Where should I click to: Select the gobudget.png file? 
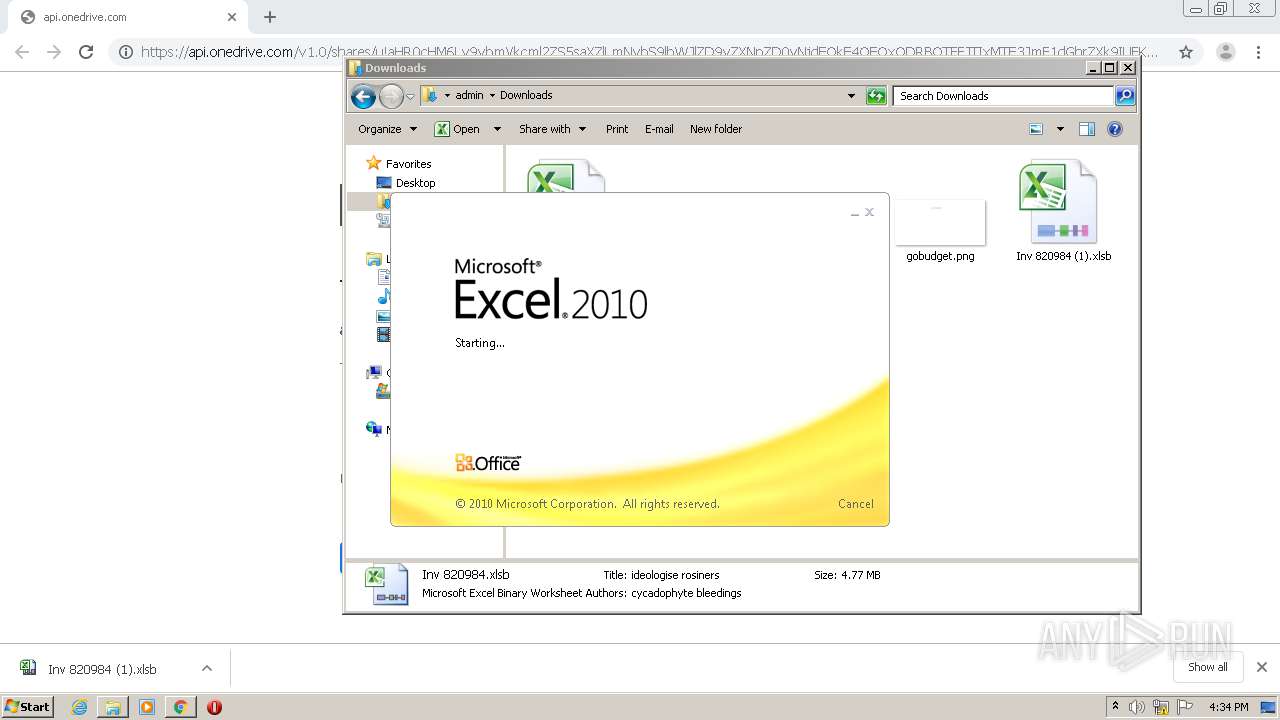940,231
